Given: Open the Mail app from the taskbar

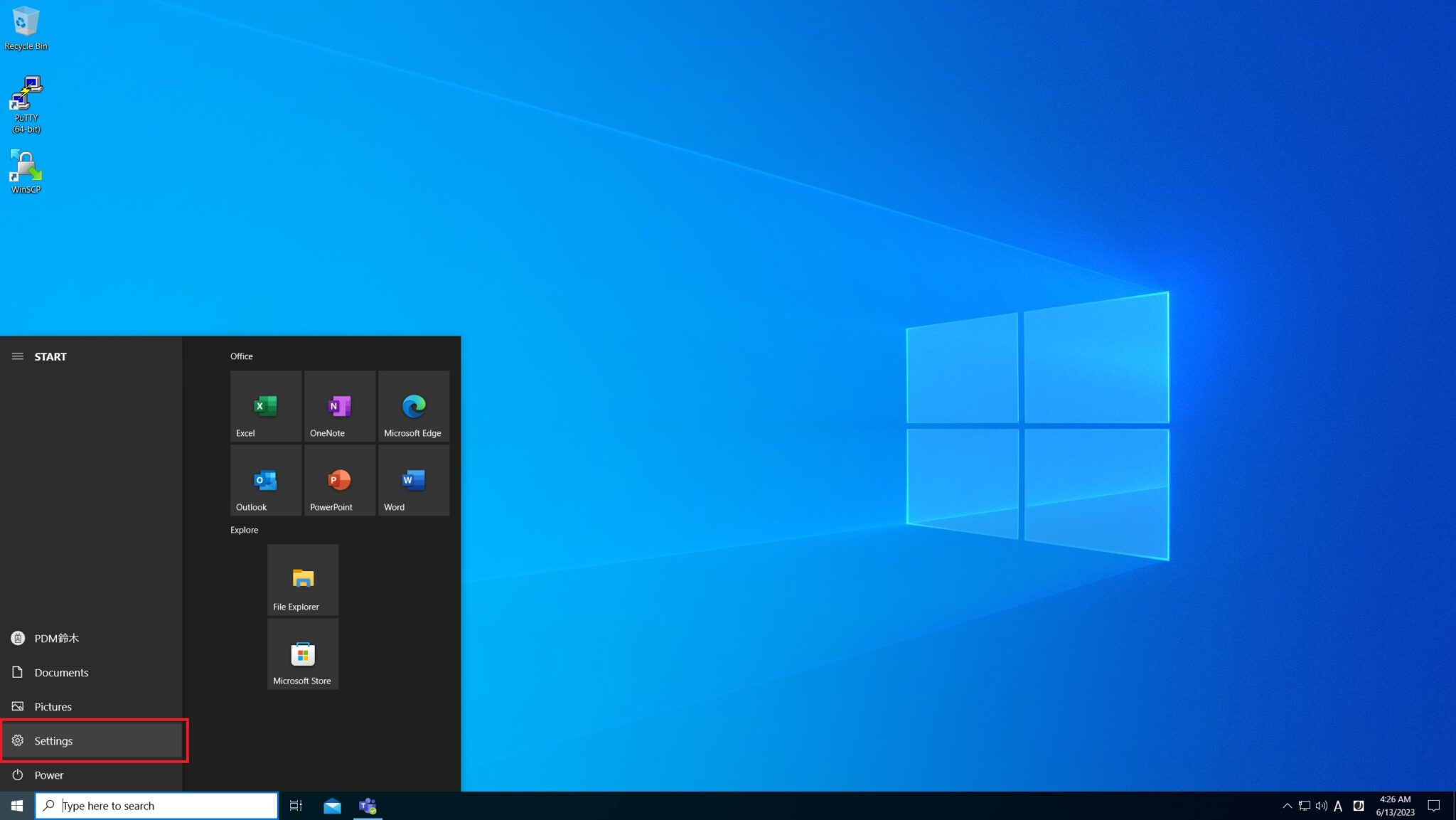Looking at the screenshot, I should coord(332,805).
